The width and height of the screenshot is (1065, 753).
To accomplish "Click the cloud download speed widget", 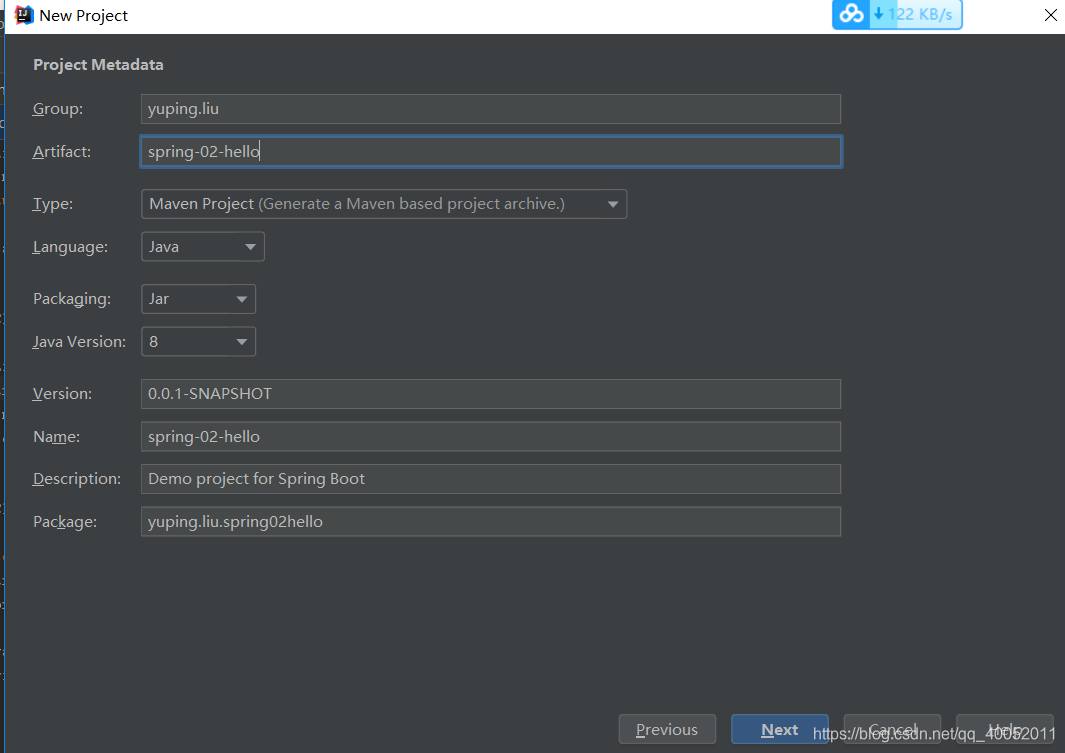I will [897, 14].
